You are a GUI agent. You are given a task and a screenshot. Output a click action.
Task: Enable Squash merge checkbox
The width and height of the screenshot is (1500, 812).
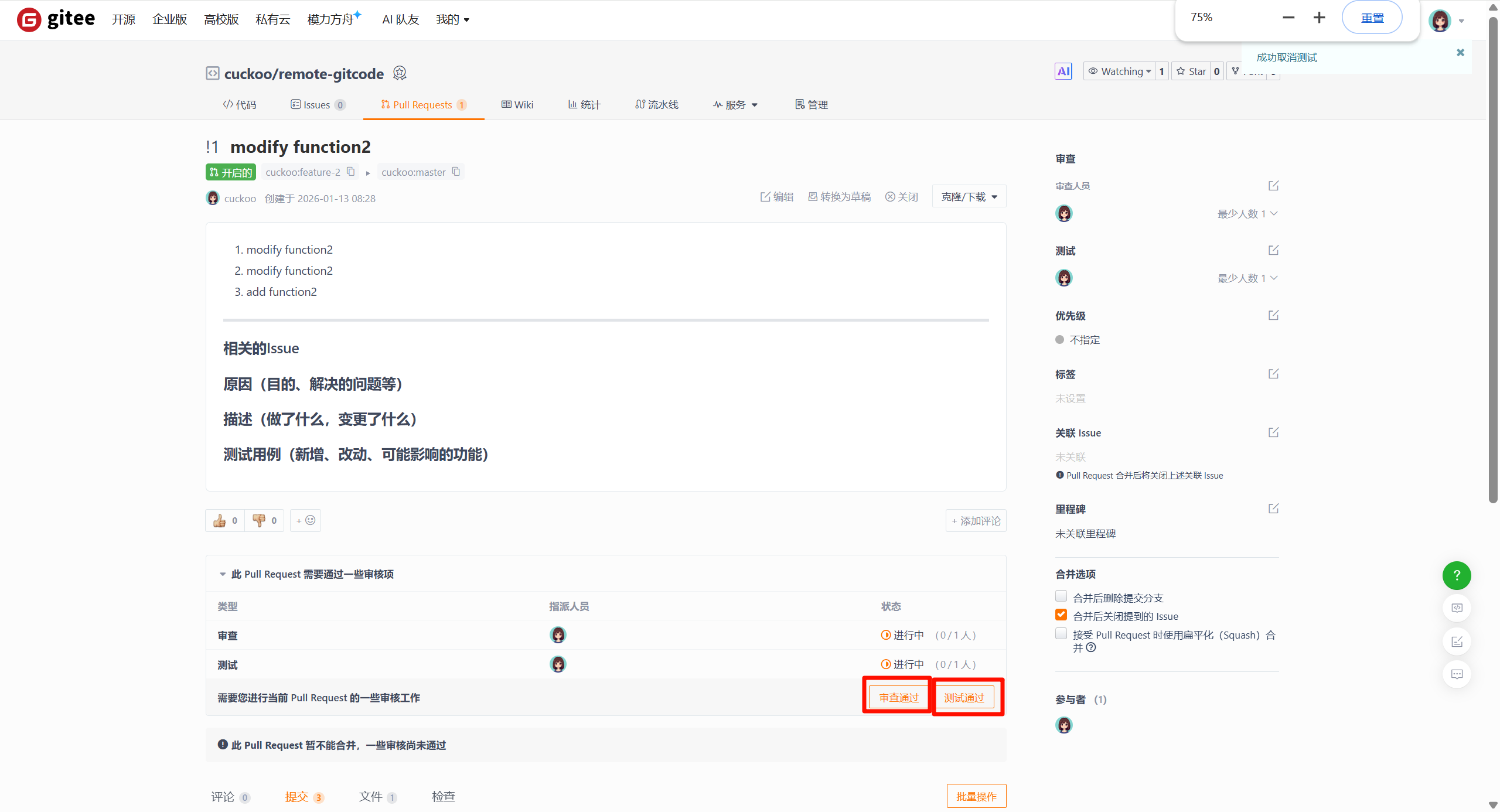click(1061, 633)
